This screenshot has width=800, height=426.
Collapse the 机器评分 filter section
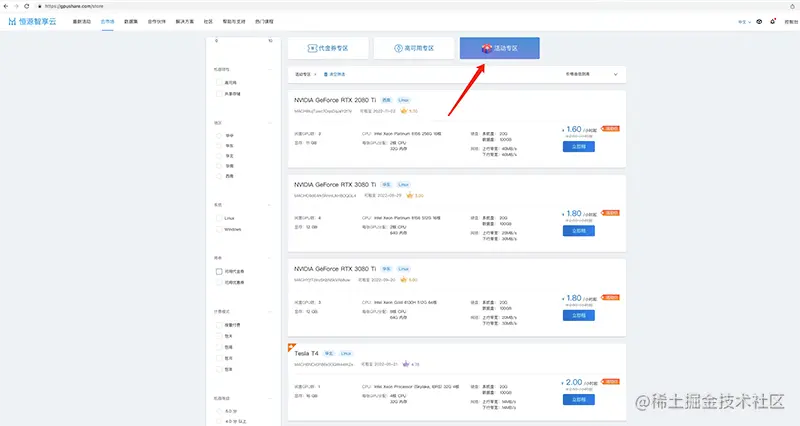(x=270, y=398)
